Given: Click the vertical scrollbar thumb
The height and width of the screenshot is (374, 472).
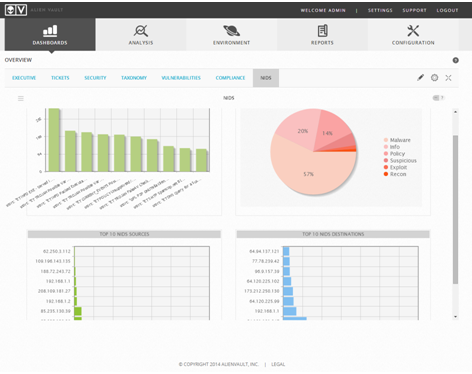Looking at the screenshot, I should pyautogui.click(x=455, y=210).
